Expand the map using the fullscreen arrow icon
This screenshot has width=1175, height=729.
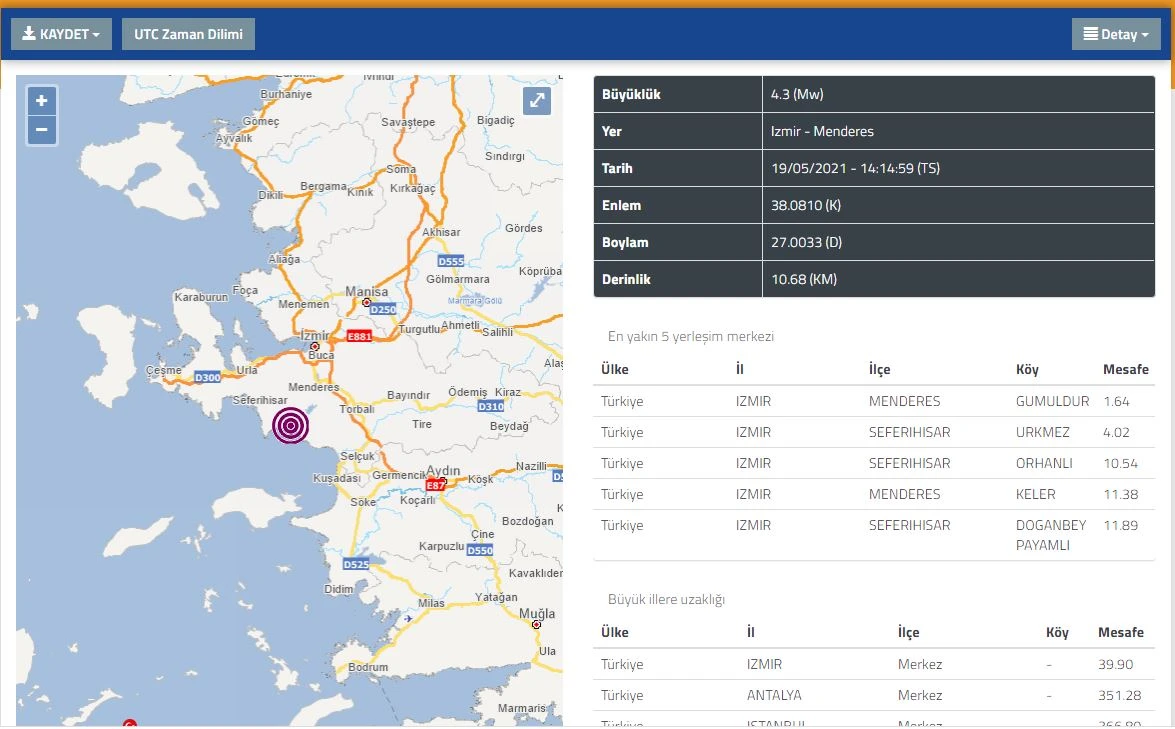537,101
